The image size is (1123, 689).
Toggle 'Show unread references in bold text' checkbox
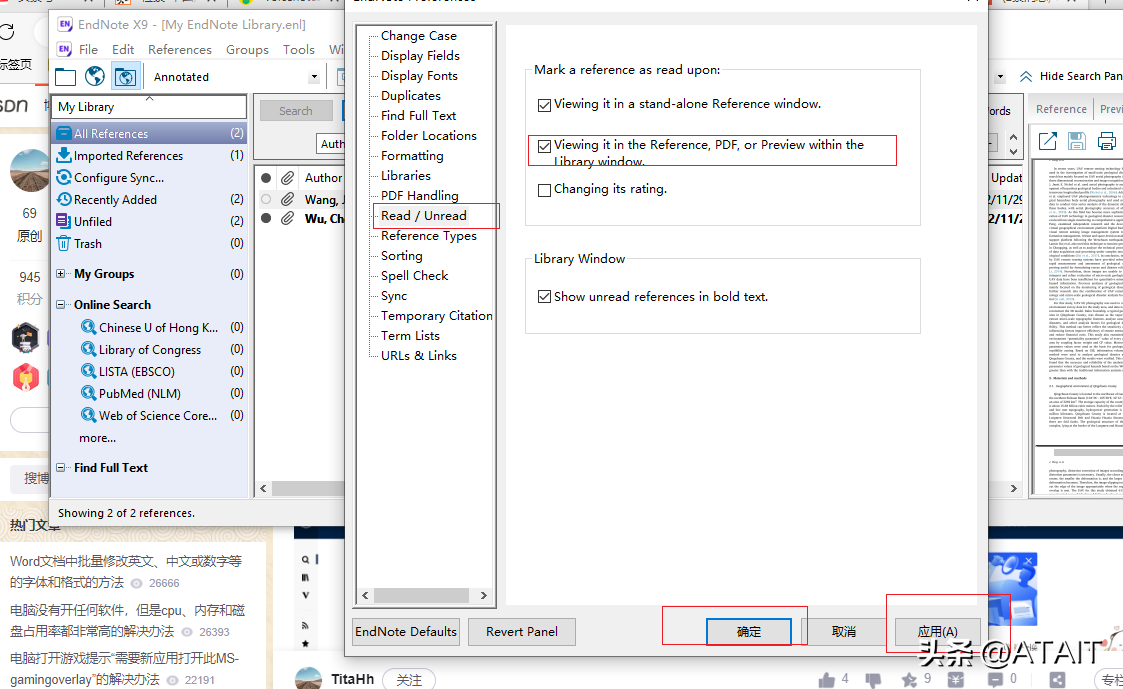click(x=544, y=297)
